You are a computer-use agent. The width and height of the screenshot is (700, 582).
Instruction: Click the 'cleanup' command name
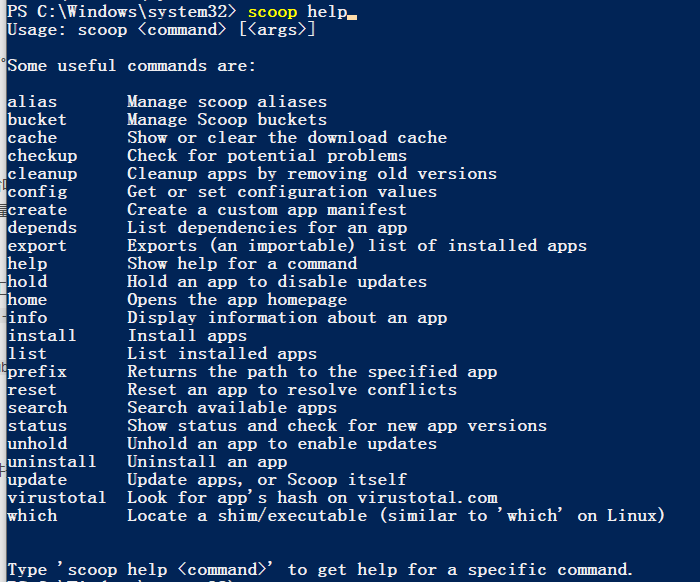pyautogui.click(x=42, y=174)
